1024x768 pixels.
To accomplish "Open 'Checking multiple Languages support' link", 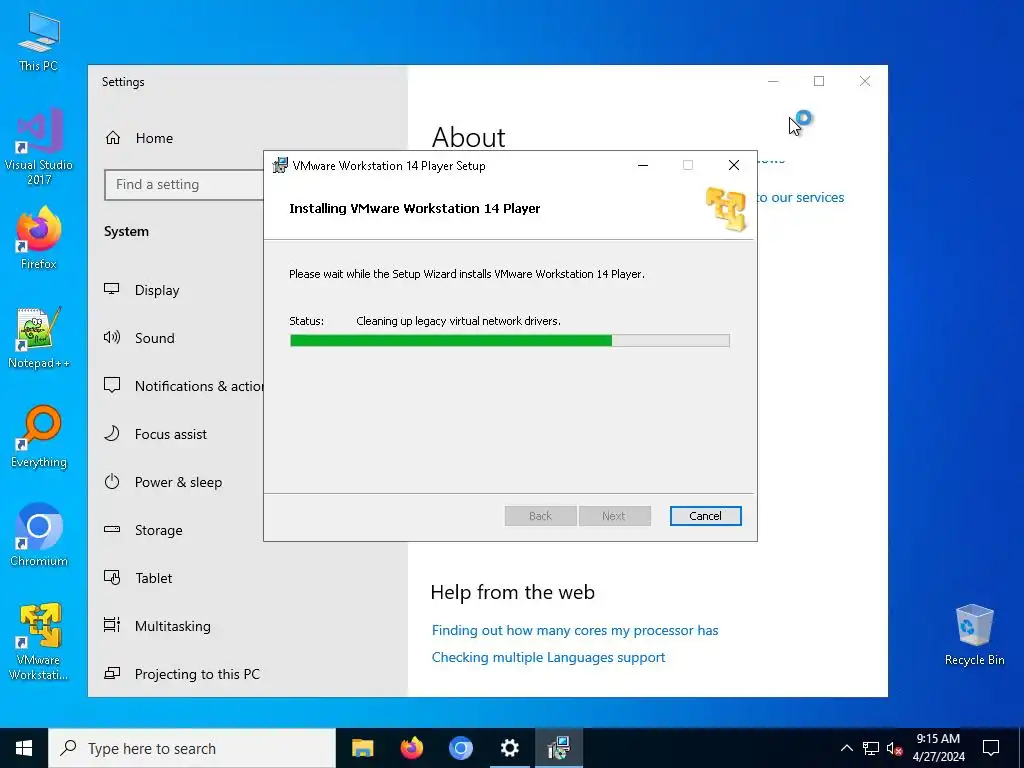I will 548,657.
